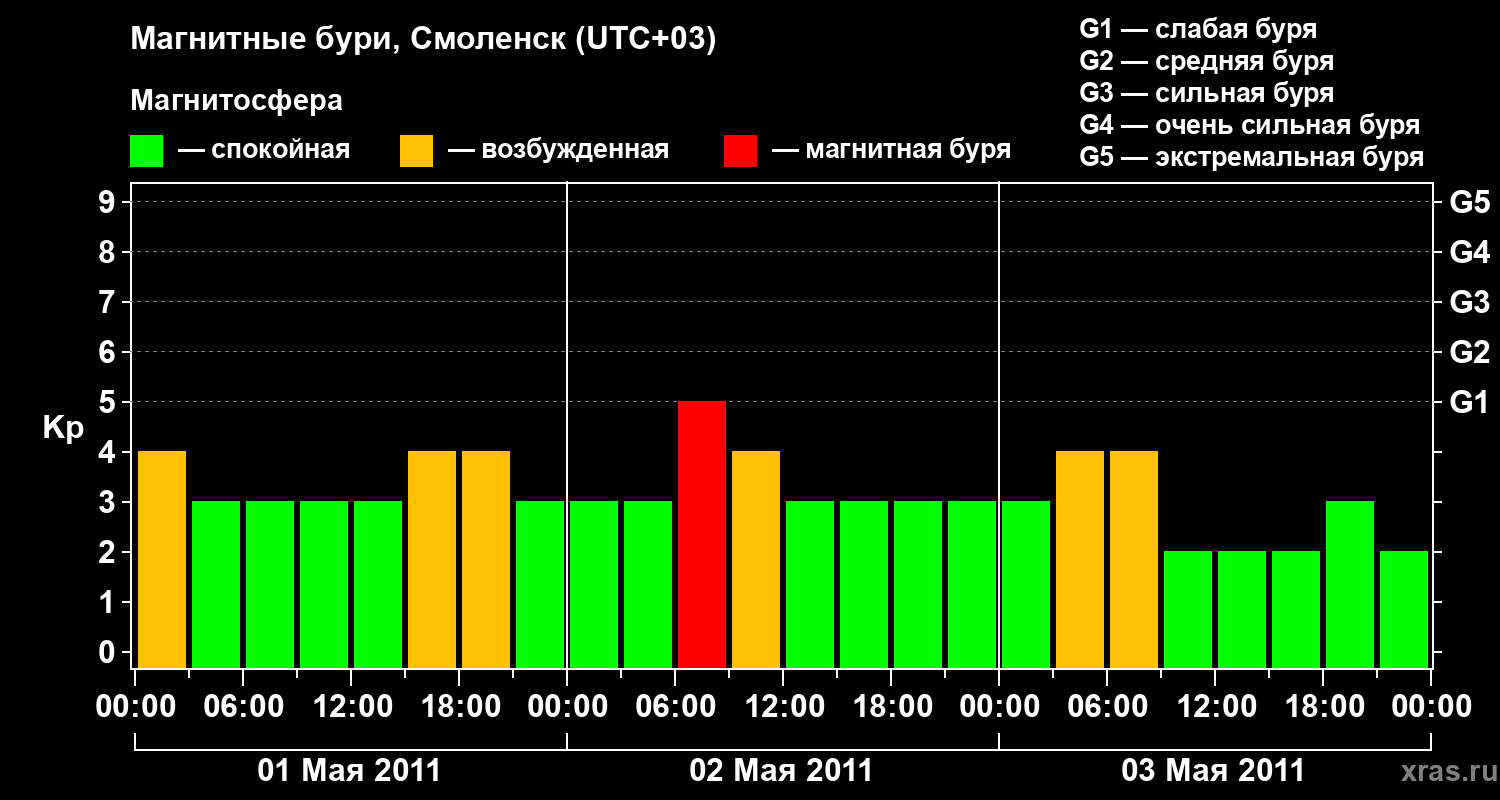
Task: Click the G4 — очень сильная буря description
Action: click(x=1250, y=125)
